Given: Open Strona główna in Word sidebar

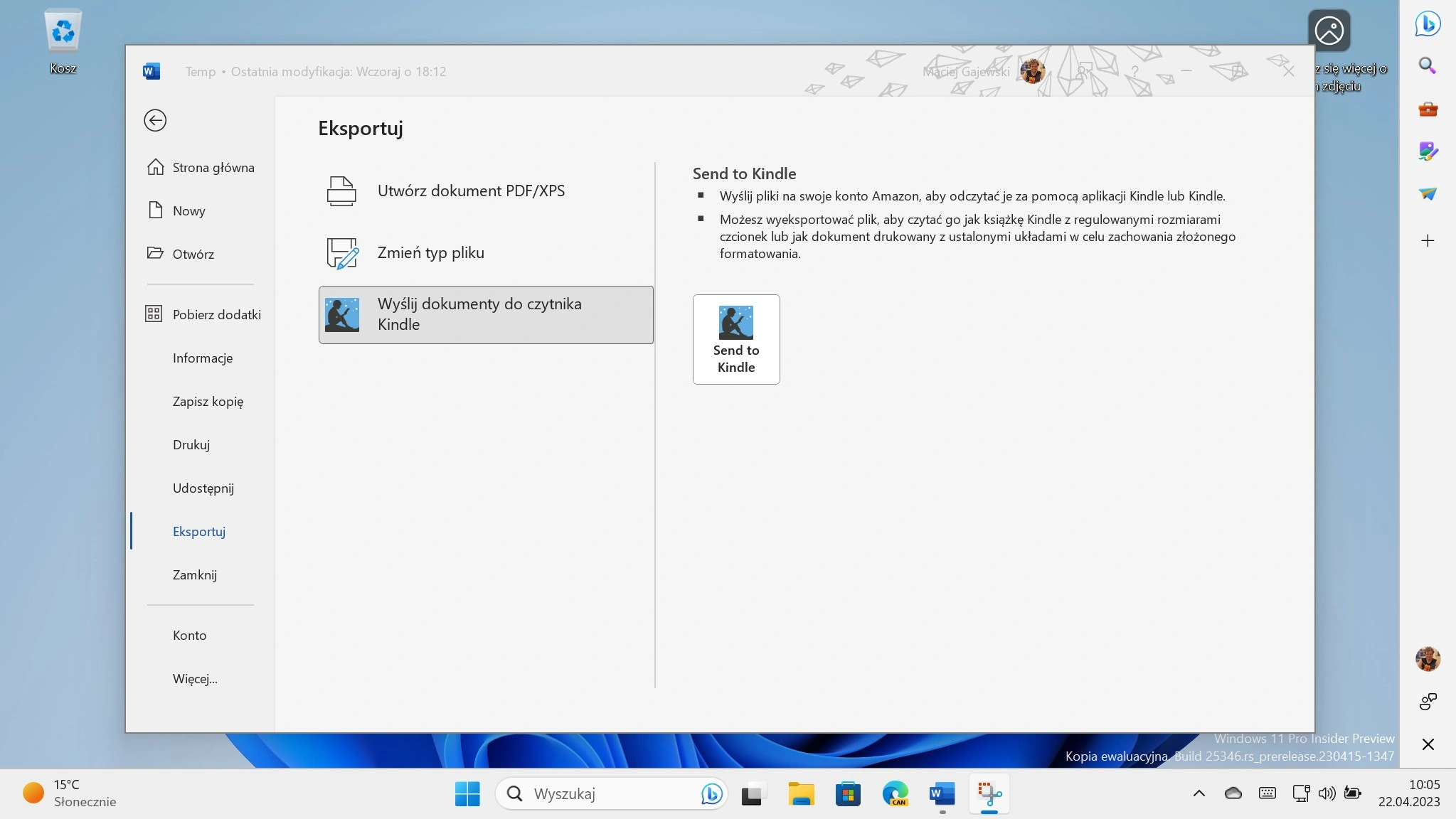Looking at the screenshot, I should pyautogui.click(x=201, y=167).
